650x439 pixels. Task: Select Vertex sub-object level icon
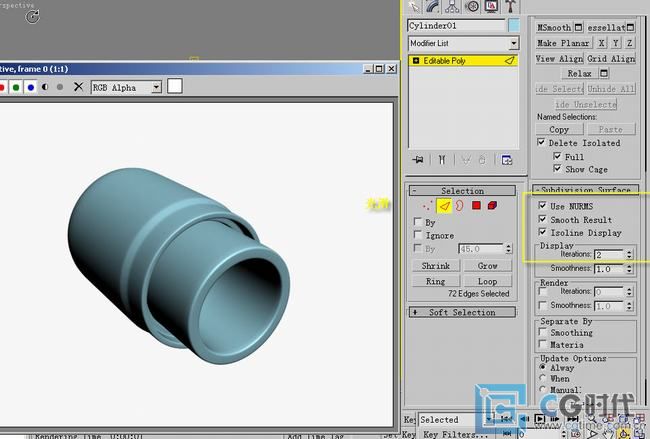427,205
